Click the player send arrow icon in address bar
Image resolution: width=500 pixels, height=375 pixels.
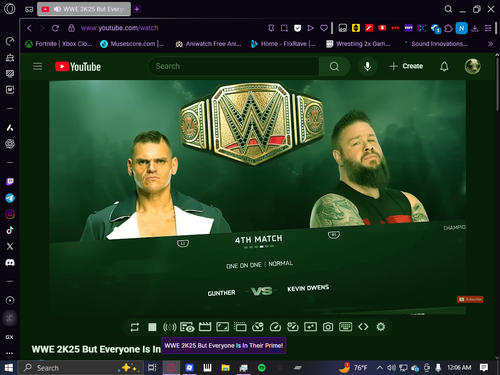[310, 28]
